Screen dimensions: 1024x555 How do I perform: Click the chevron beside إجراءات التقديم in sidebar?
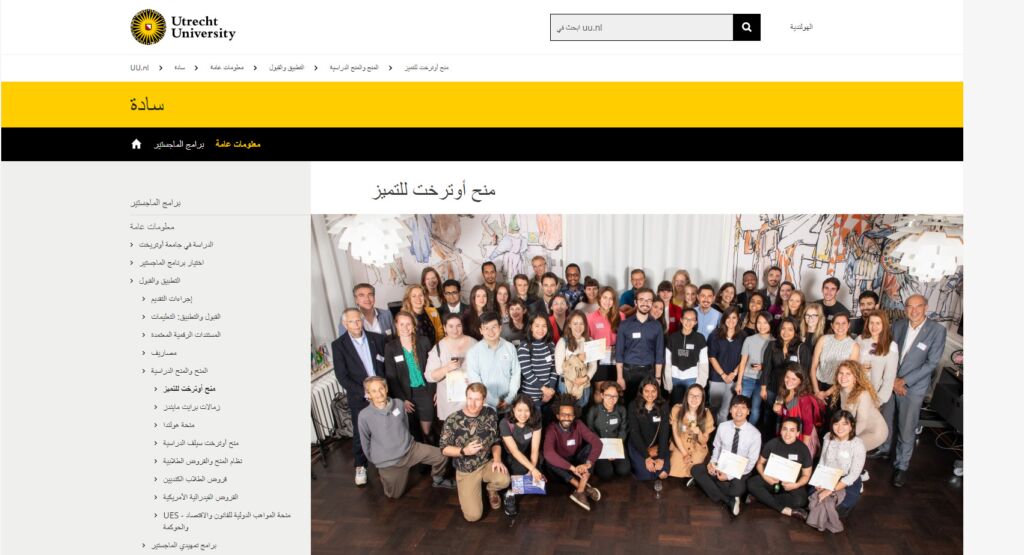pyautogui.click(x=144, y=299)
